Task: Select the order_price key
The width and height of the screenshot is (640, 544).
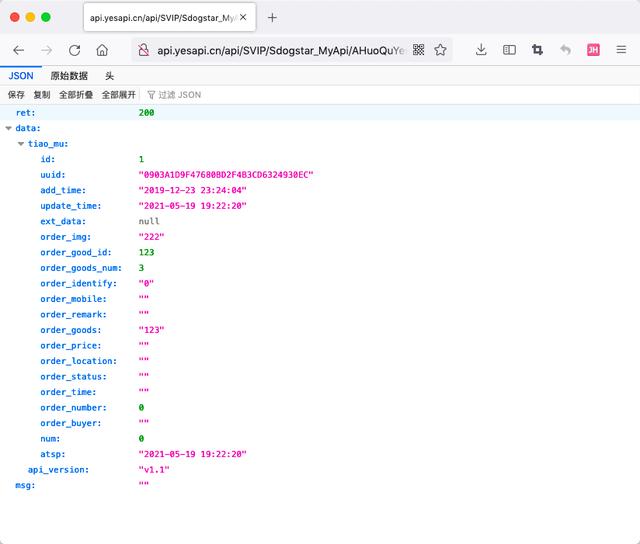Action: [x=71, y=345]
